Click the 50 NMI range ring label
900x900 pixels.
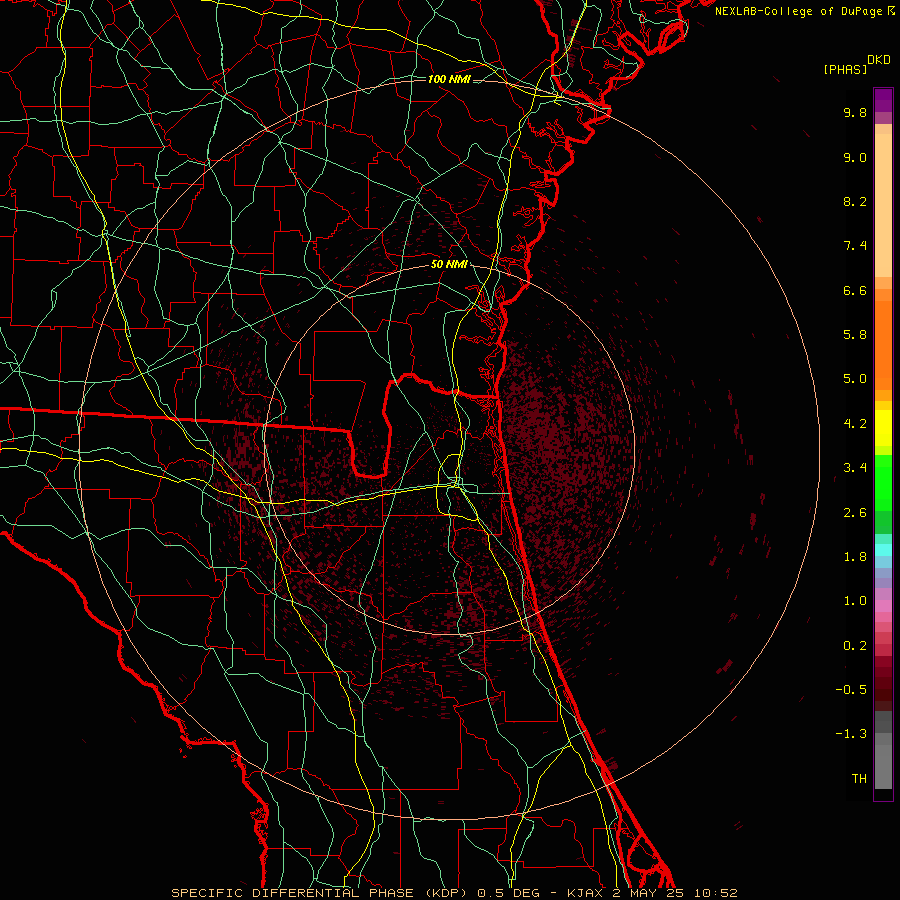coord(449,265)
